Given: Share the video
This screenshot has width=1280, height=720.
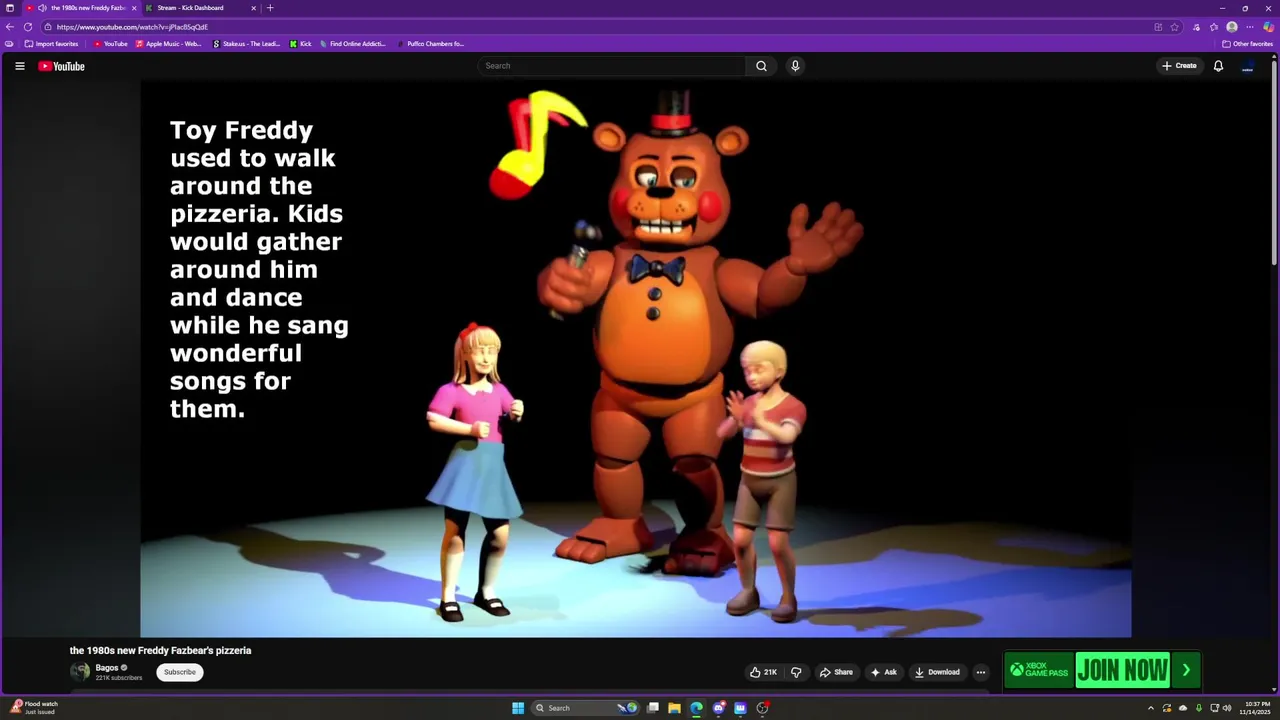Looking at the screenshot, I should click(x=836, y=672).
